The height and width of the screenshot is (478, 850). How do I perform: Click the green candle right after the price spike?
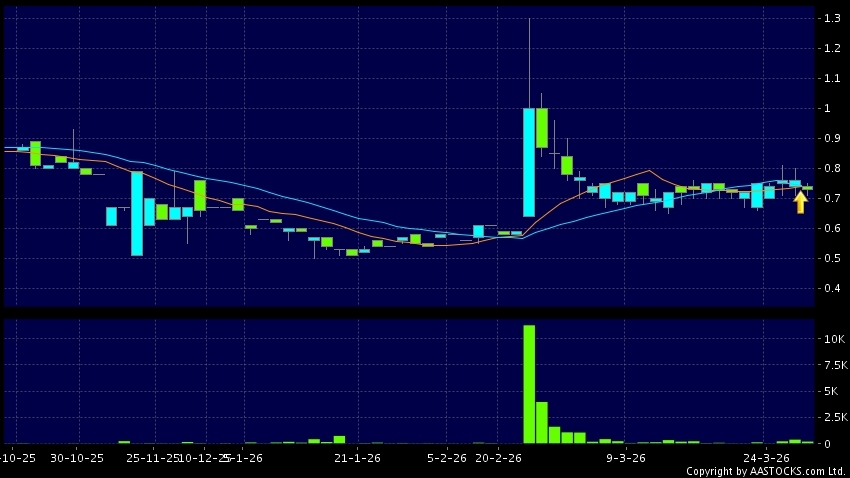click(x=542, y=128)
